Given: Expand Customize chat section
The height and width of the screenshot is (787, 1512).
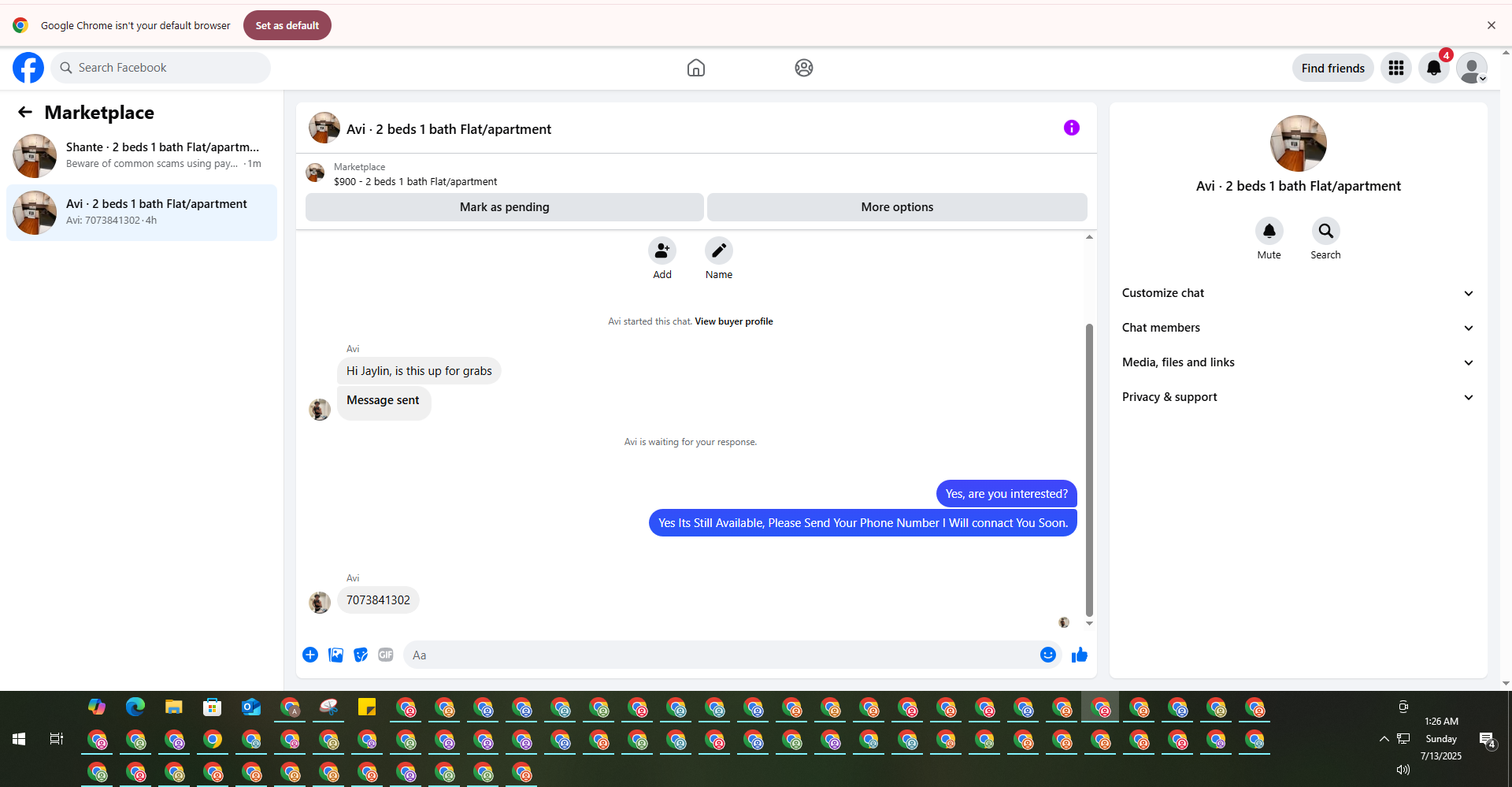Looking at the screenshot, I should 1299,293.
